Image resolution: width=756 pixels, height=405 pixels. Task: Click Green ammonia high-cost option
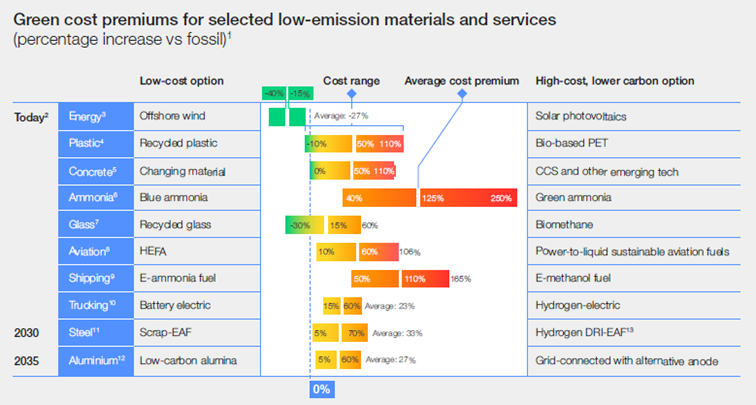coord(573,198)
